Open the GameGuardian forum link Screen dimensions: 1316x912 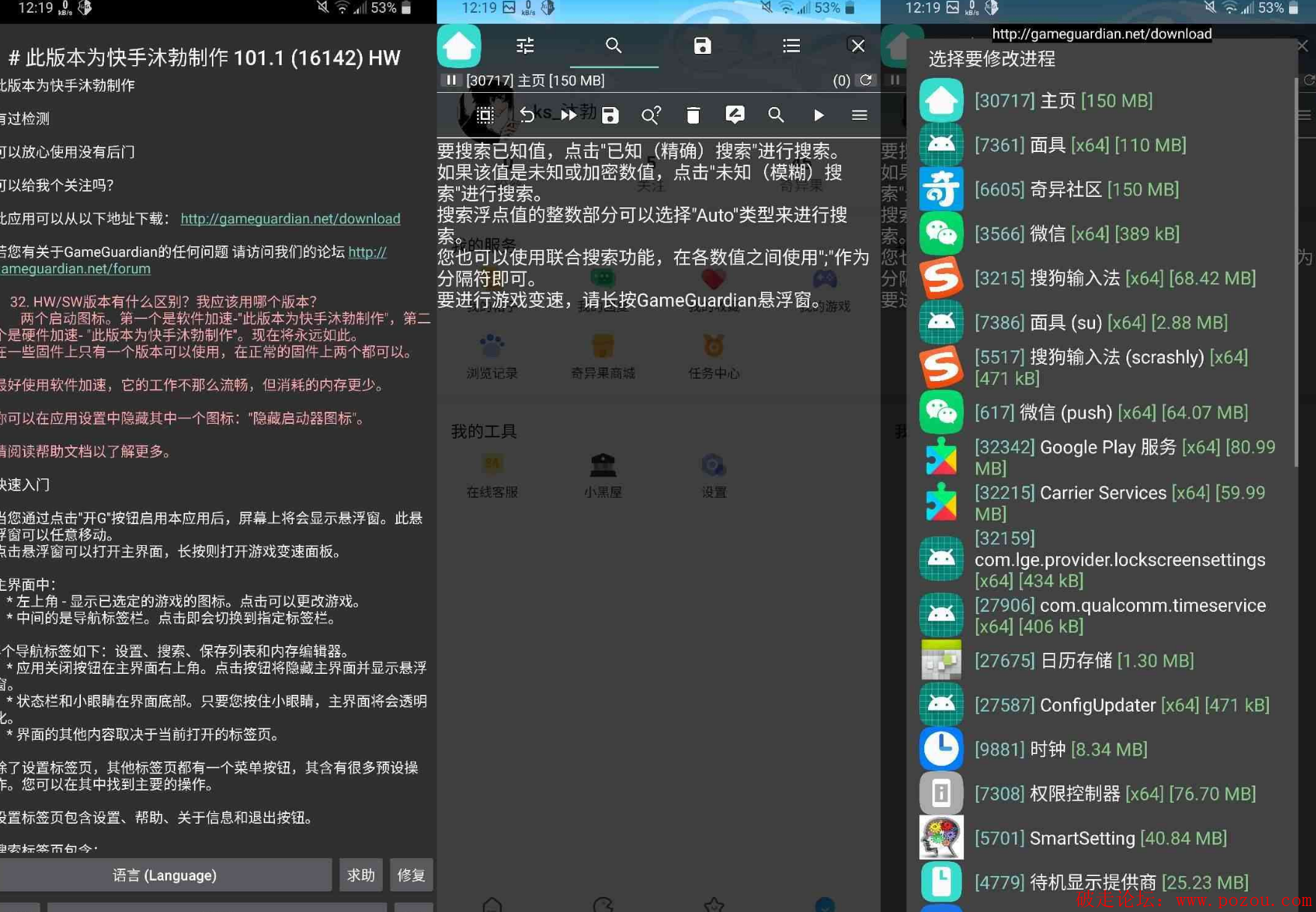tap(193, 260)
